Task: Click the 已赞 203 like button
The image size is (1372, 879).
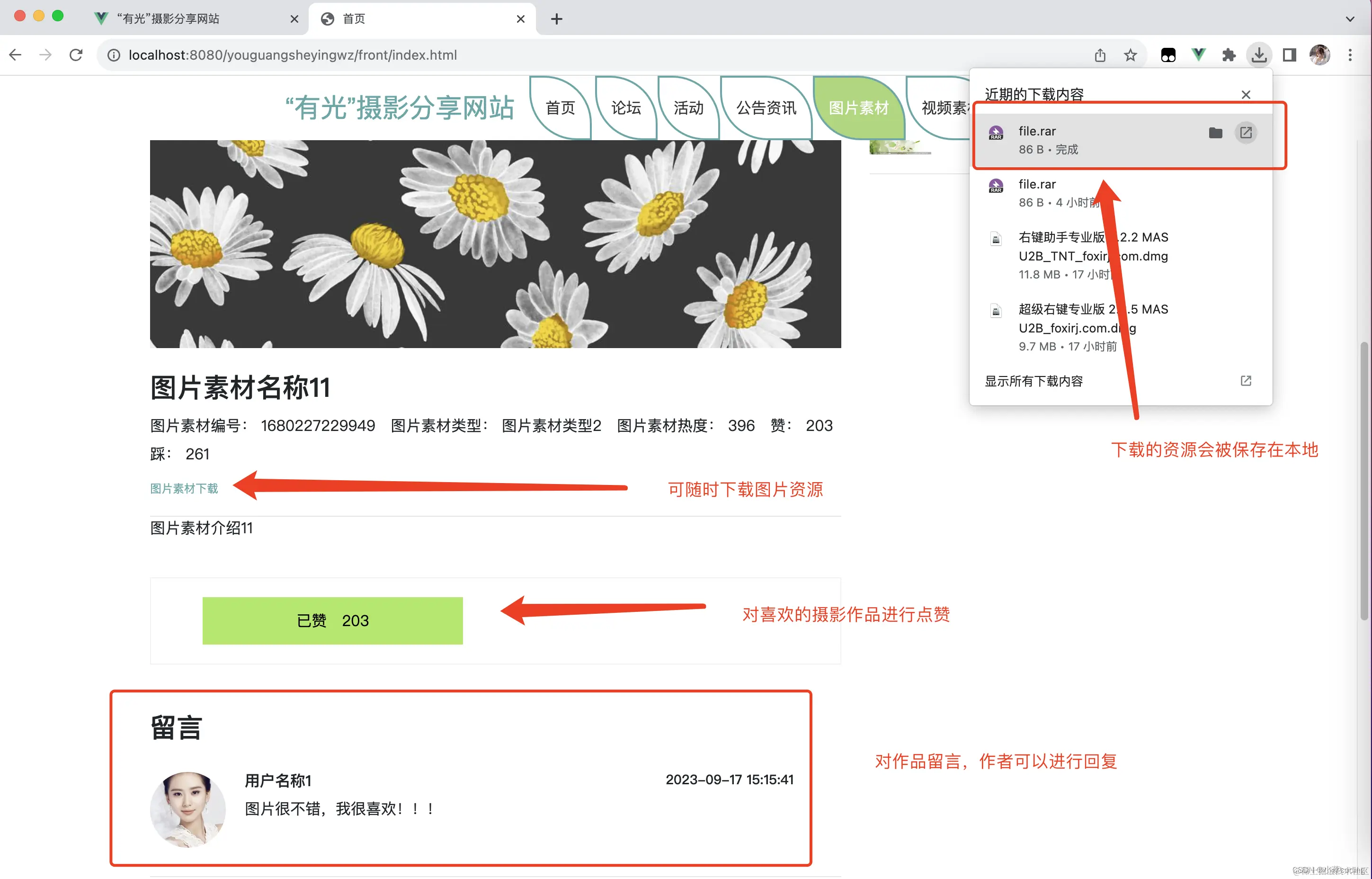Action: (x=333, y=620)
